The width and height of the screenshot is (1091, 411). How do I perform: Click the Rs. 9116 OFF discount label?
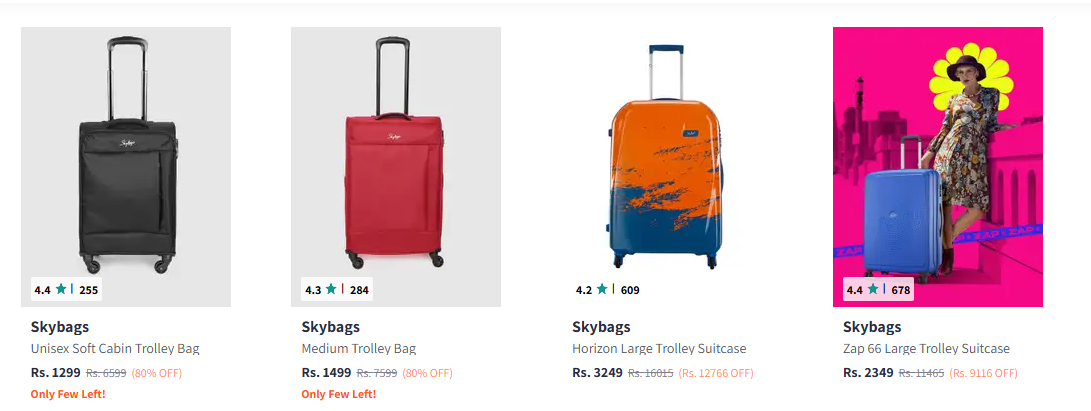983,373
